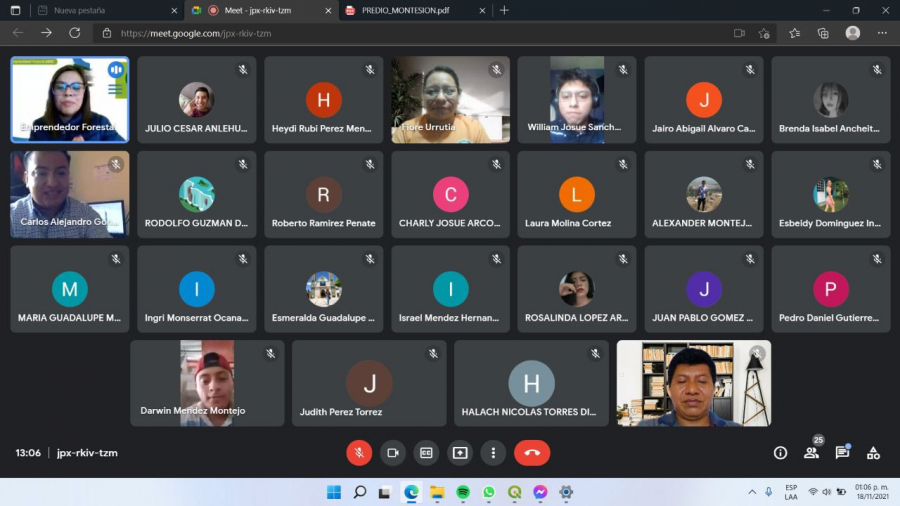Open the meeting details info icon
Viewport: 900px width, 506px height.
[x=780, y=453]
